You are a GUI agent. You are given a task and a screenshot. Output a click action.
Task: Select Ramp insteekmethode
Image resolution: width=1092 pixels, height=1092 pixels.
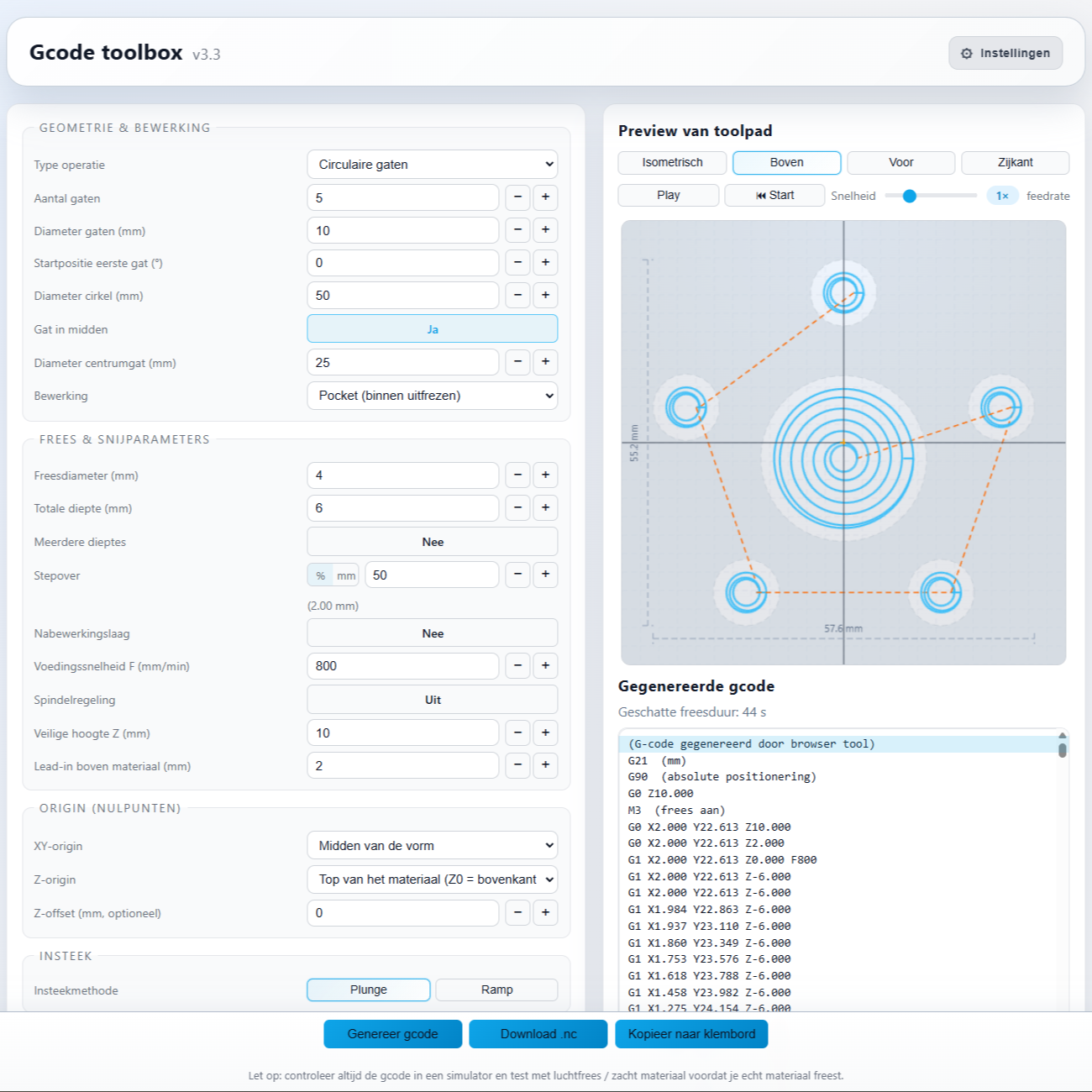click(497, 990)
